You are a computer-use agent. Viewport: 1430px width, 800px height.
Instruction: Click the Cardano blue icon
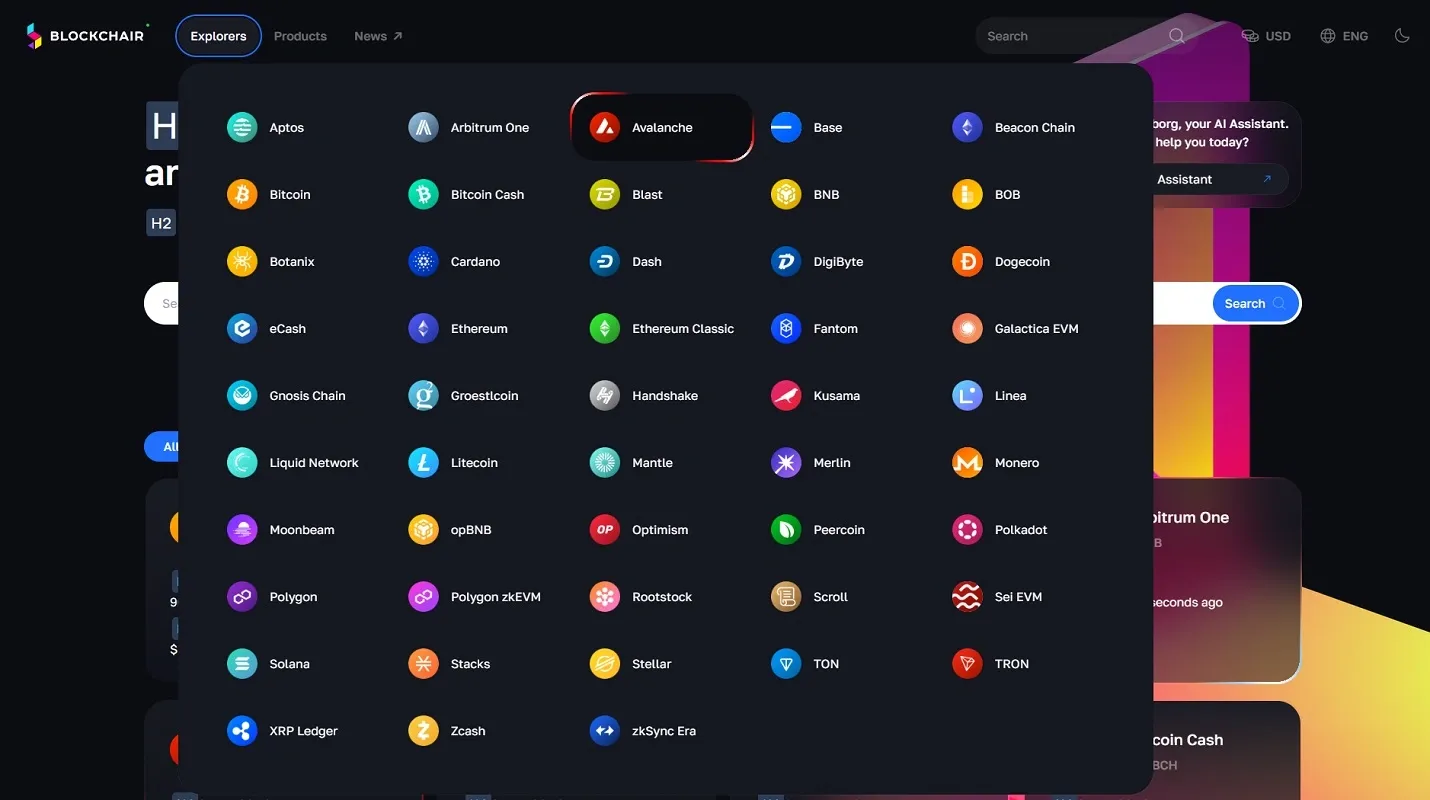(424, 261)
